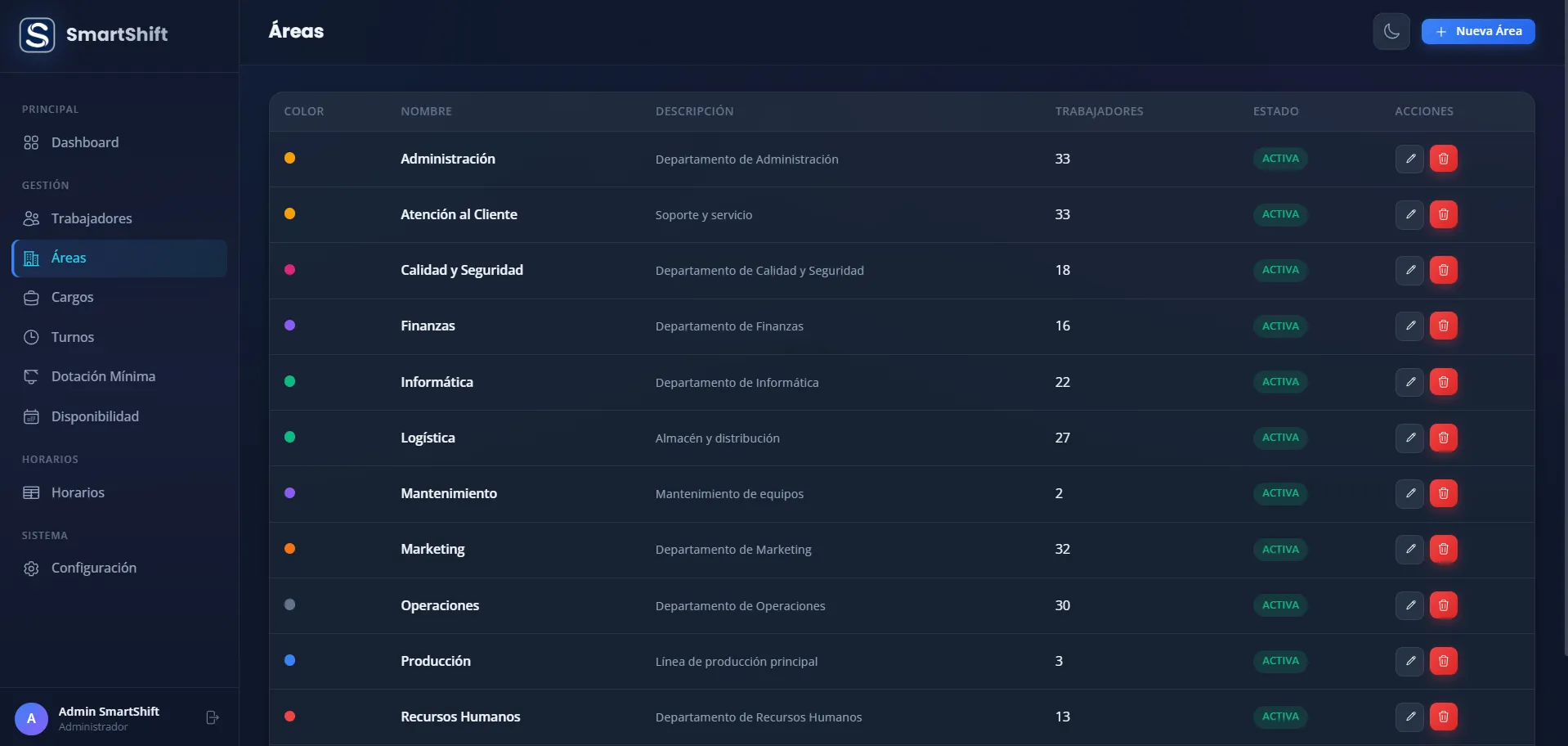
Task: Edit the Administración area with pencil icon
Action: coord(1410,159)
